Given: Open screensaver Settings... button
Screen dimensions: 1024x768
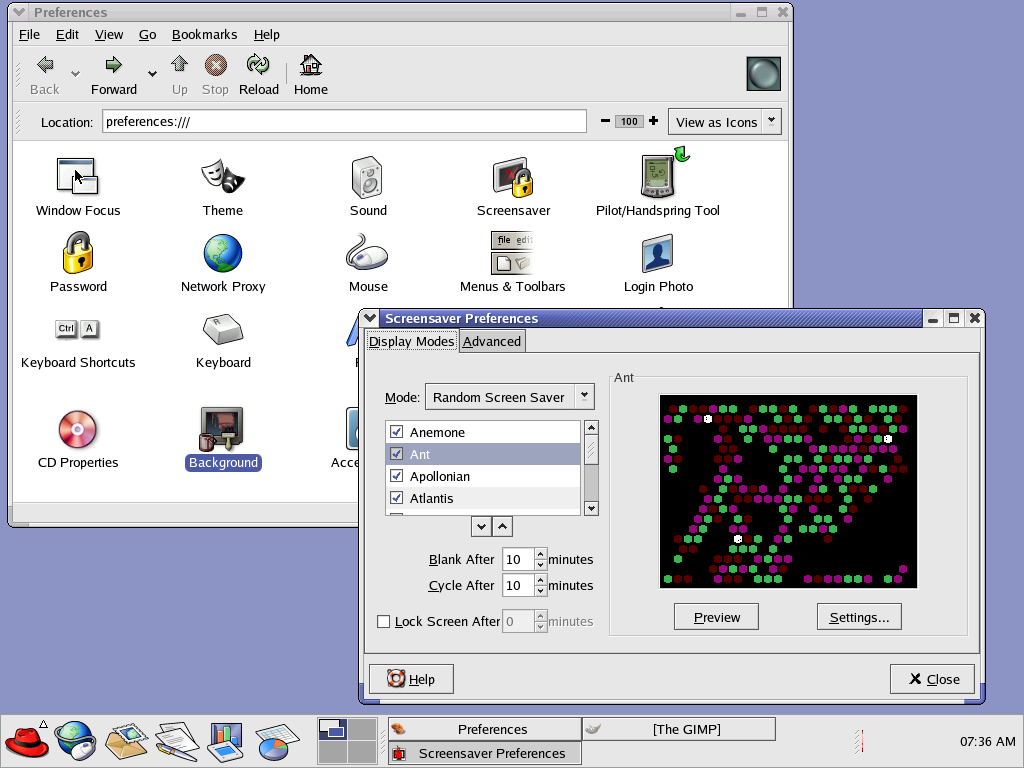Looking at the screenshot, I should (x=859, y=617).
